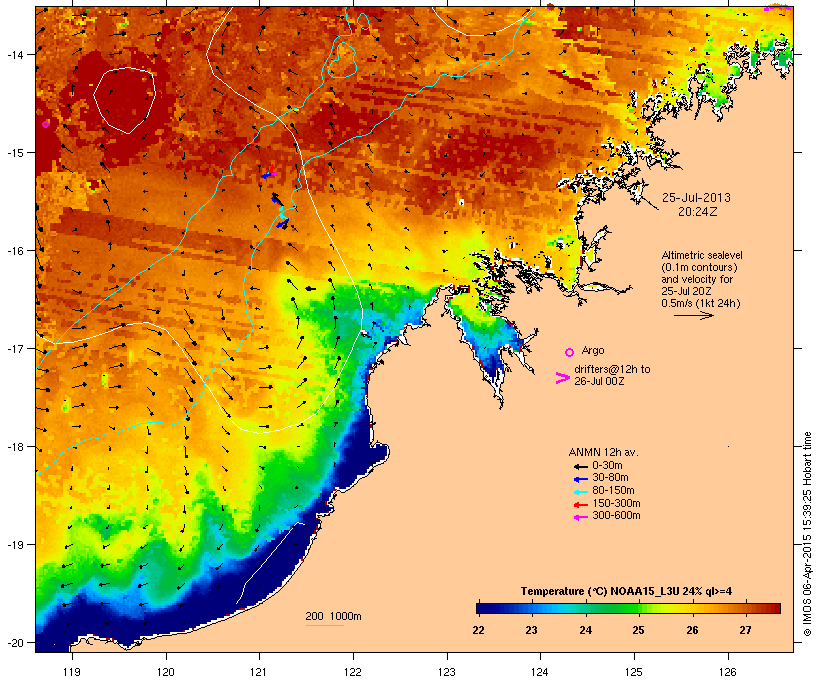Viewport: 820px width, 680px height.
Task: Click the colorbar tick label '22'
Action: coord(478,630)
